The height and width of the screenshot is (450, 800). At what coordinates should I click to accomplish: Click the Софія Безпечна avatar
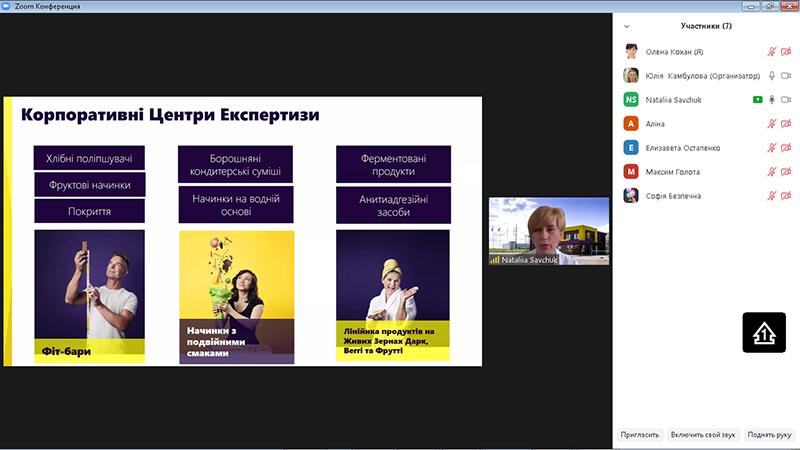coord(631,195)
